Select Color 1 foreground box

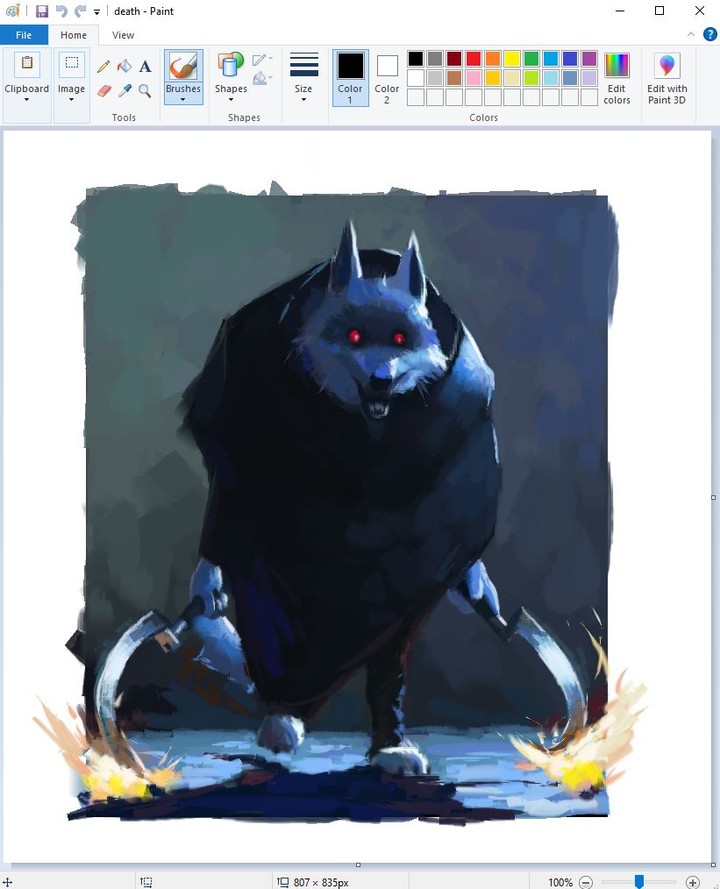pyautogui.click(x=350, y=78)
